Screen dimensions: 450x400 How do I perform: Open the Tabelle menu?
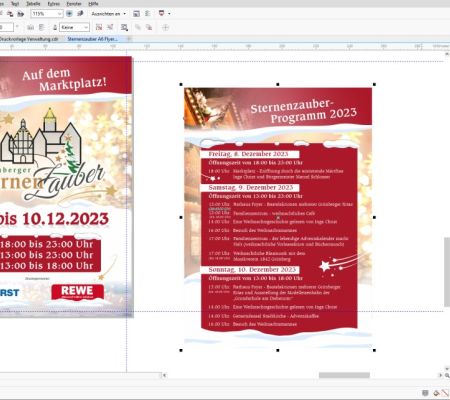click(x=33, y=4)
